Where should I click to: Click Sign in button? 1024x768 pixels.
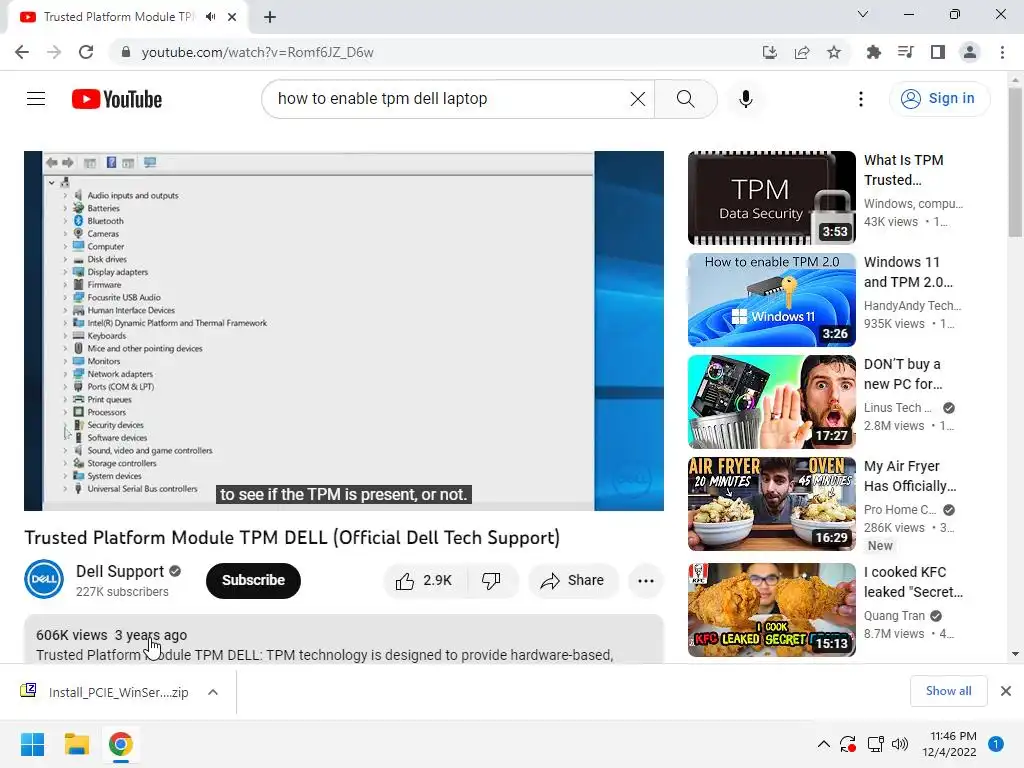pyautogui.click(x=939, y=99)
